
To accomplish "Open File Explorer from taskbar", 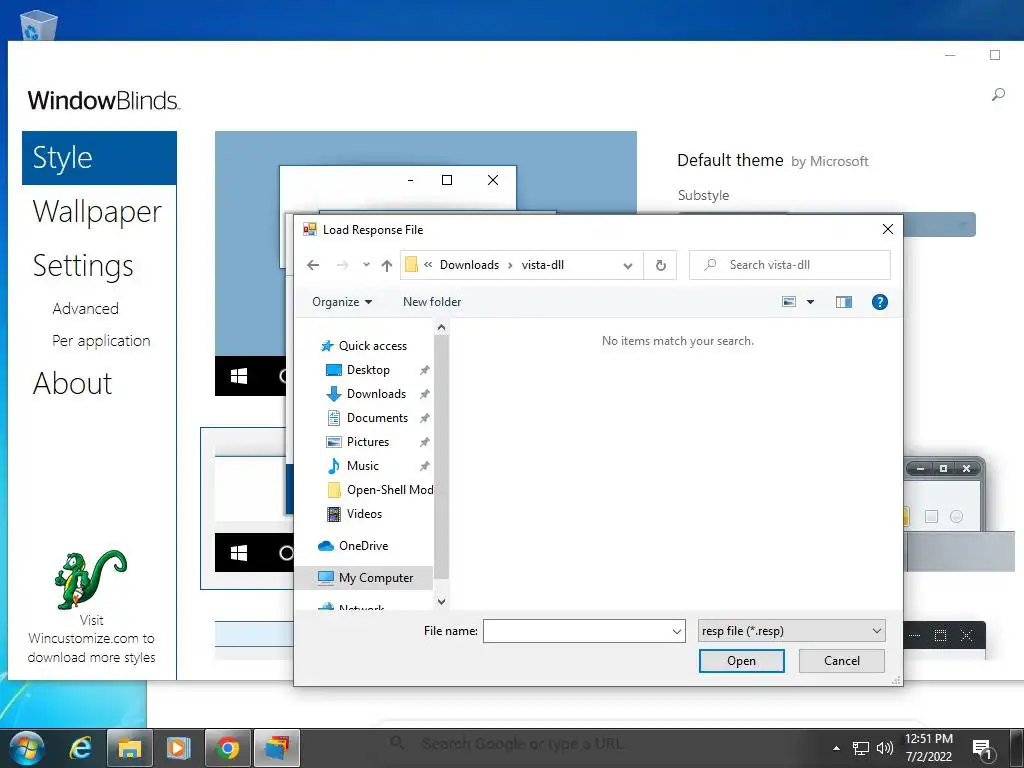I will tap(129, 748).
